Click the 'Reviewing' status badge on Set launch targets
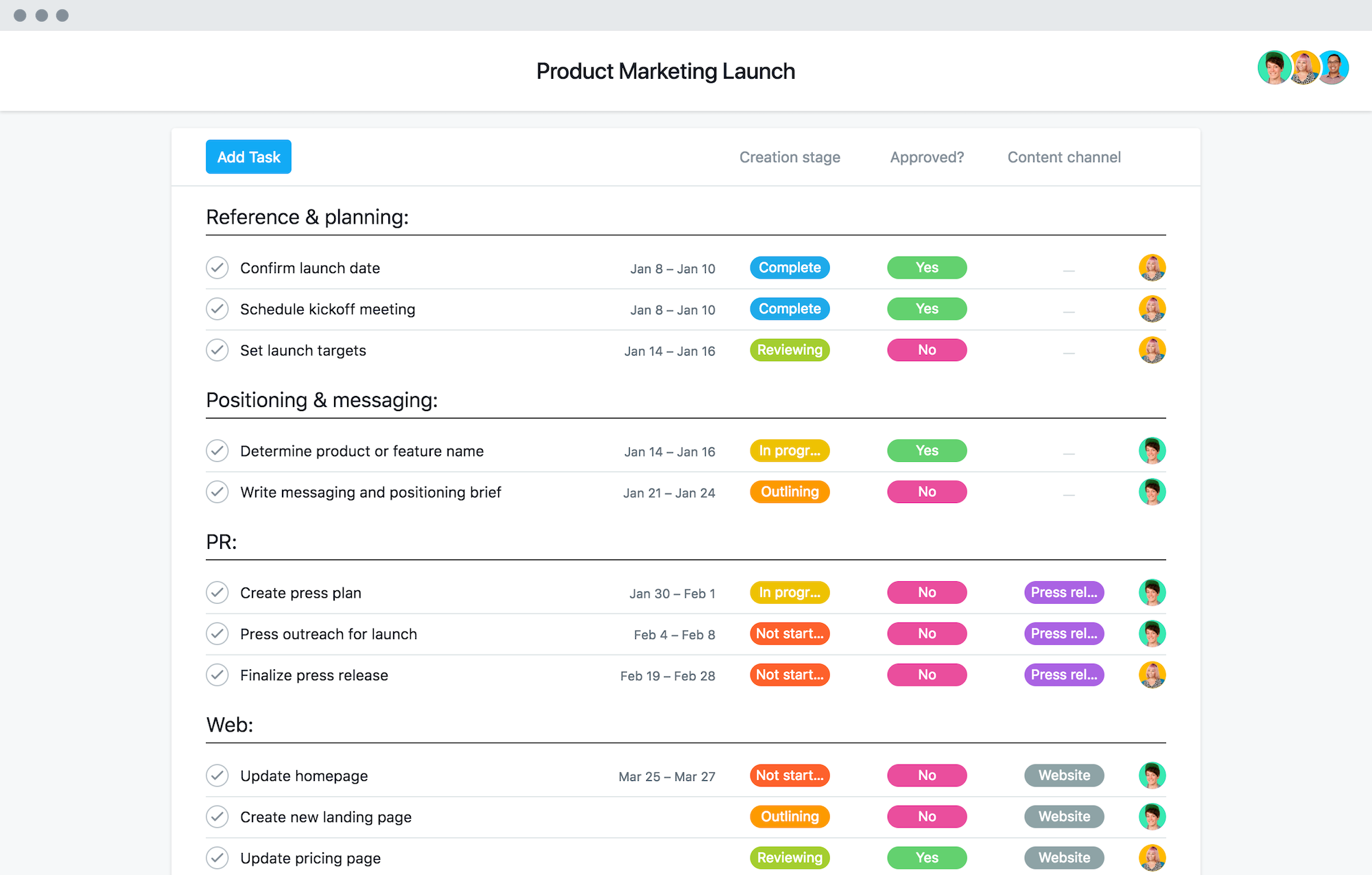This screenshot has width=1372, height=875. click(x=789, y=349)
